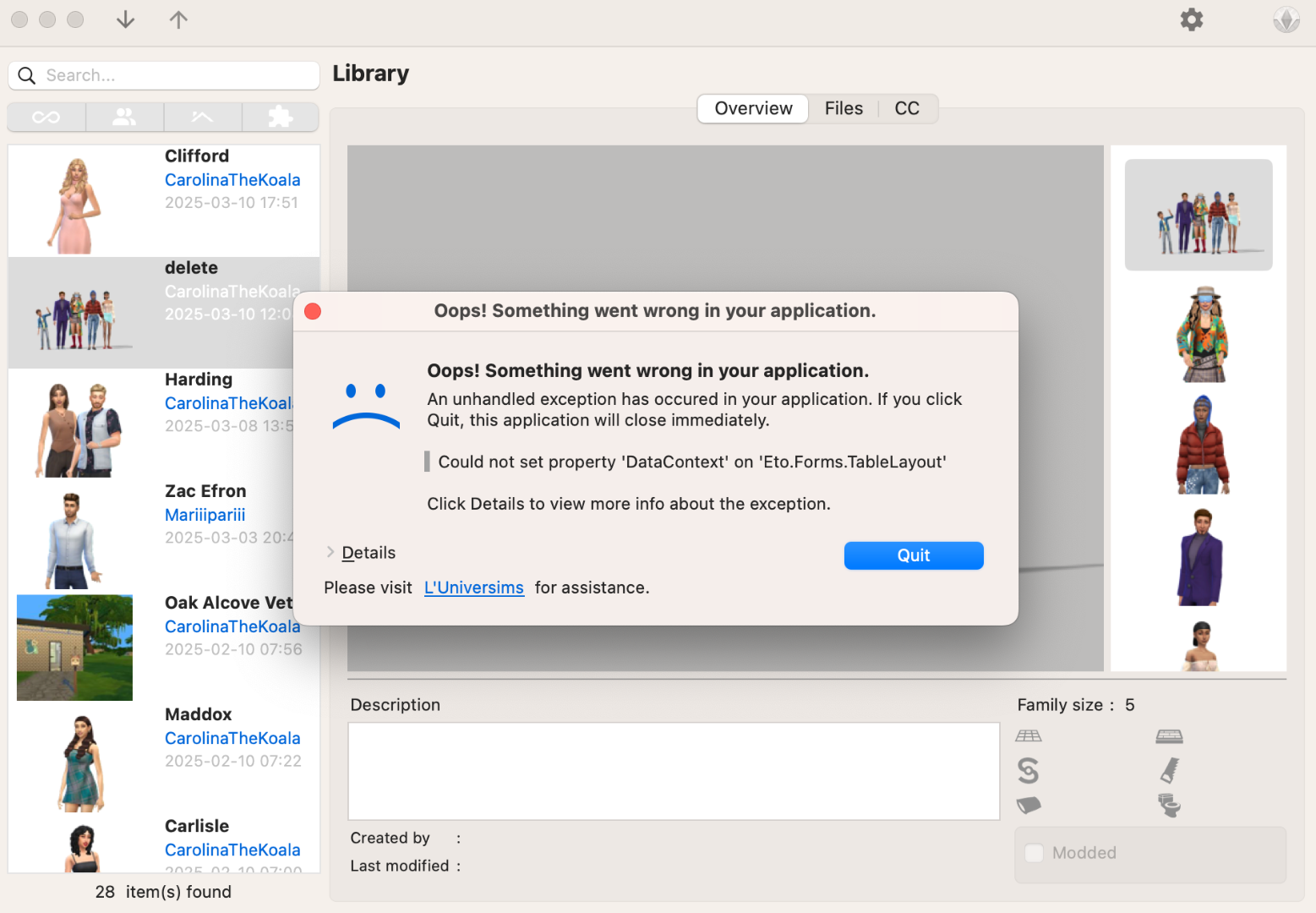Screen dimensions: 1316x913
Task: Filter library by lots roof icon
Action: pos(203,118)
